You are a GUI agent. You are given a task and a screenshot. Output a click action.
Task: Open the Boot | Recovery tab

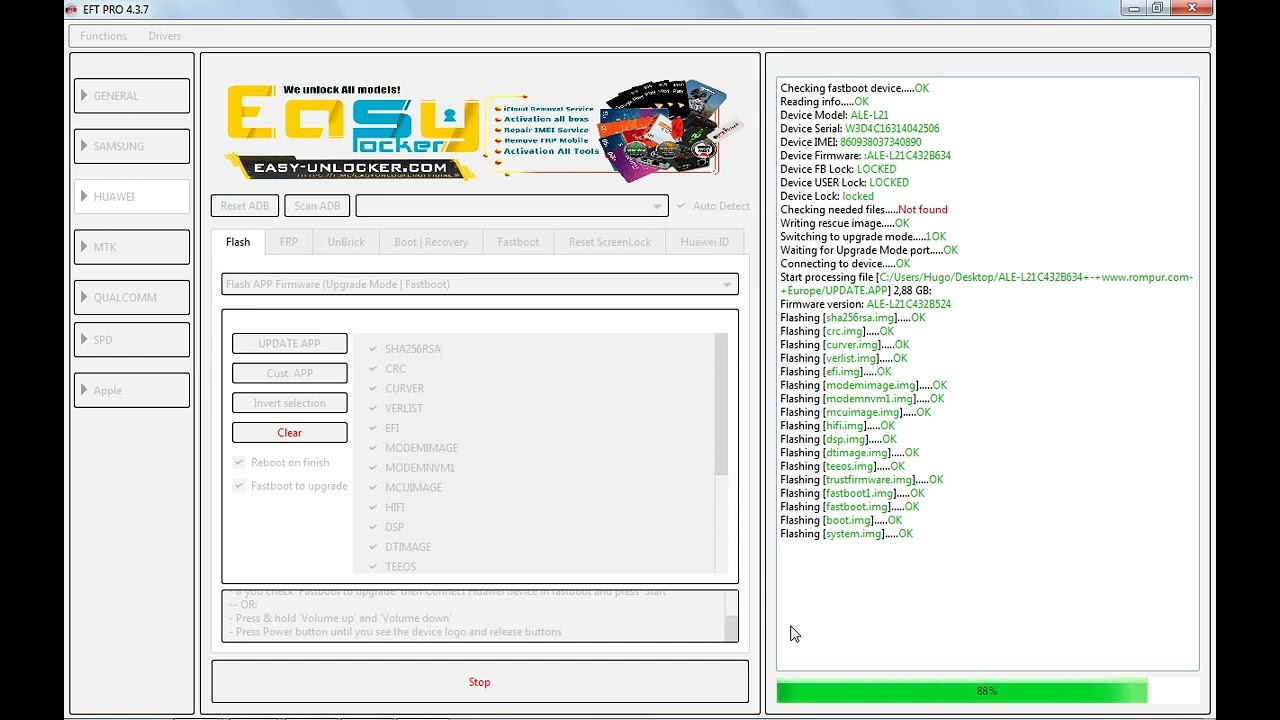pyautogui.click(x=431, y=242)
